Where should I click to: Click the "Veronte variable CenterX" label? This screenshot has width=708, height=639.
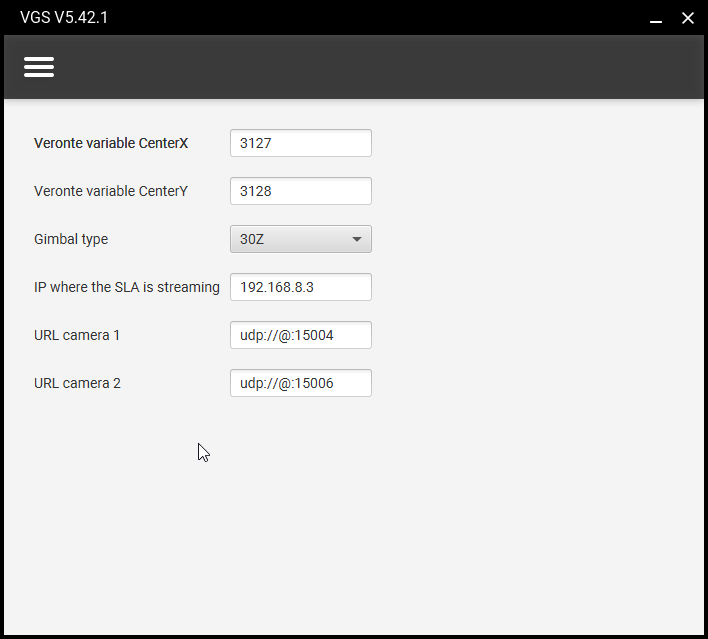coord(111,143)
